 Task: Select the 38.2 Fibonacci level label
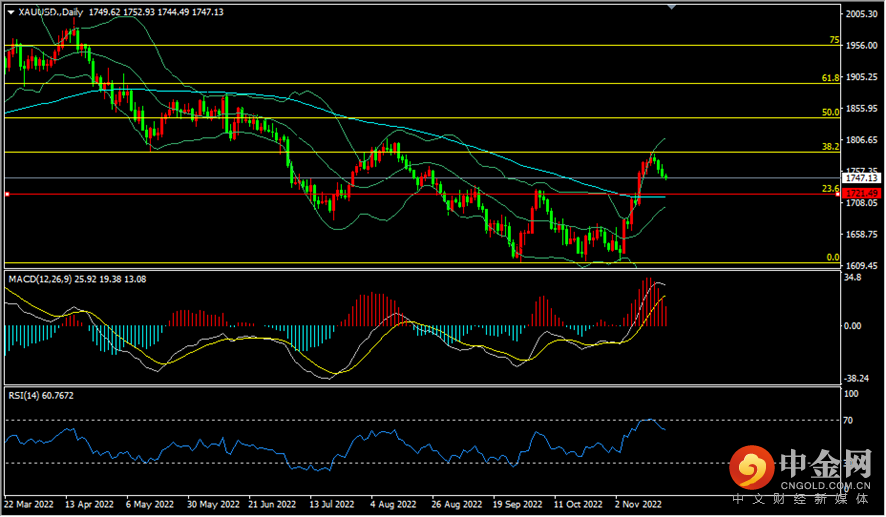point(829,146)
